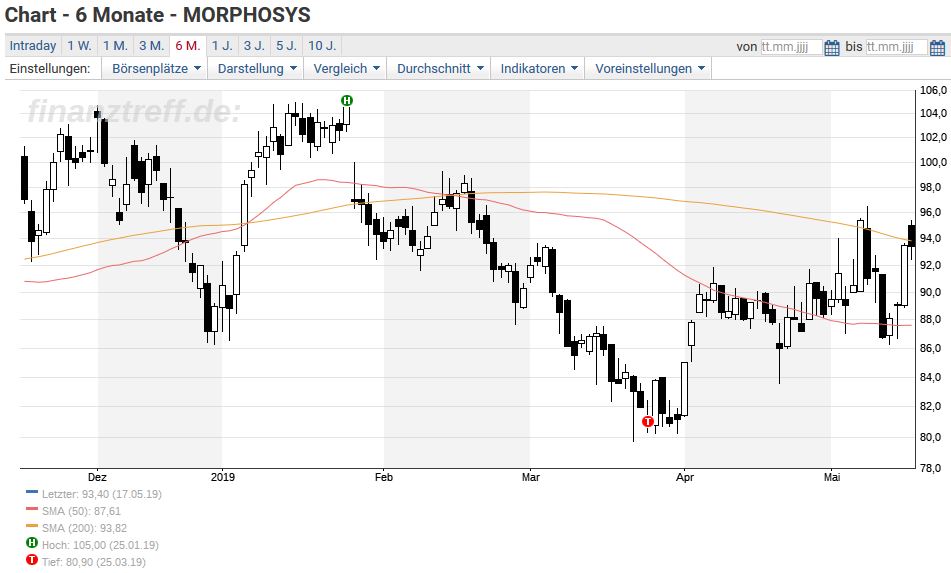Viewport: 951px width, 573px height.
Task: Open the 'bis' date calendar picker icon
Action: pyautogui.click(x=937, y=47)
